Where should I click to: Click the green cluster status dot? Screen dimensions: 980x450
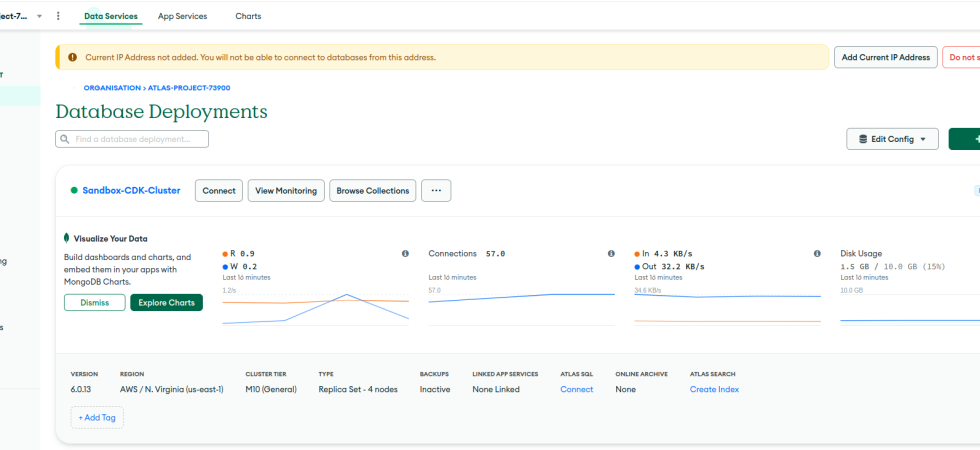tap(74, 191)
